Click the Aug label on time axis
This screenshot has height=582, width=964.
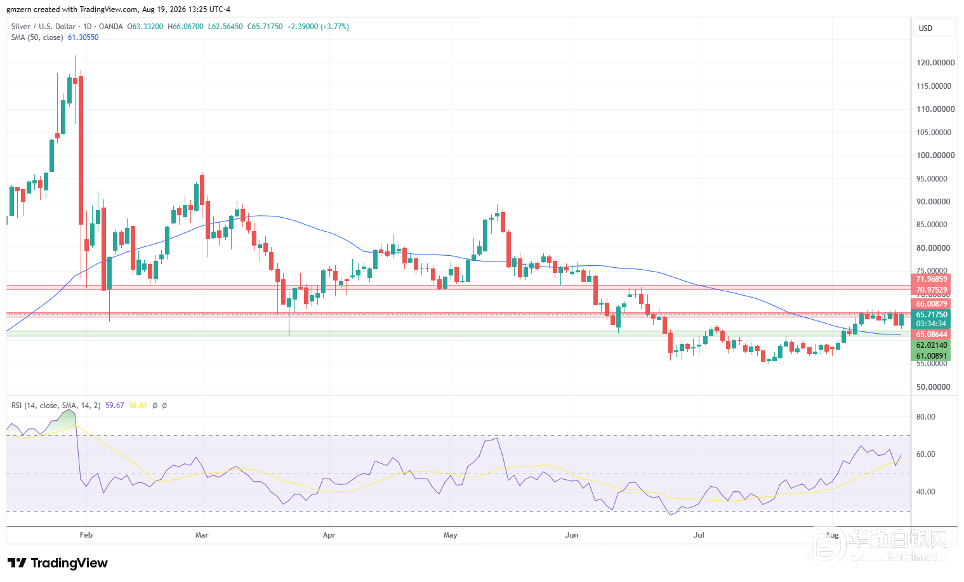832,535
